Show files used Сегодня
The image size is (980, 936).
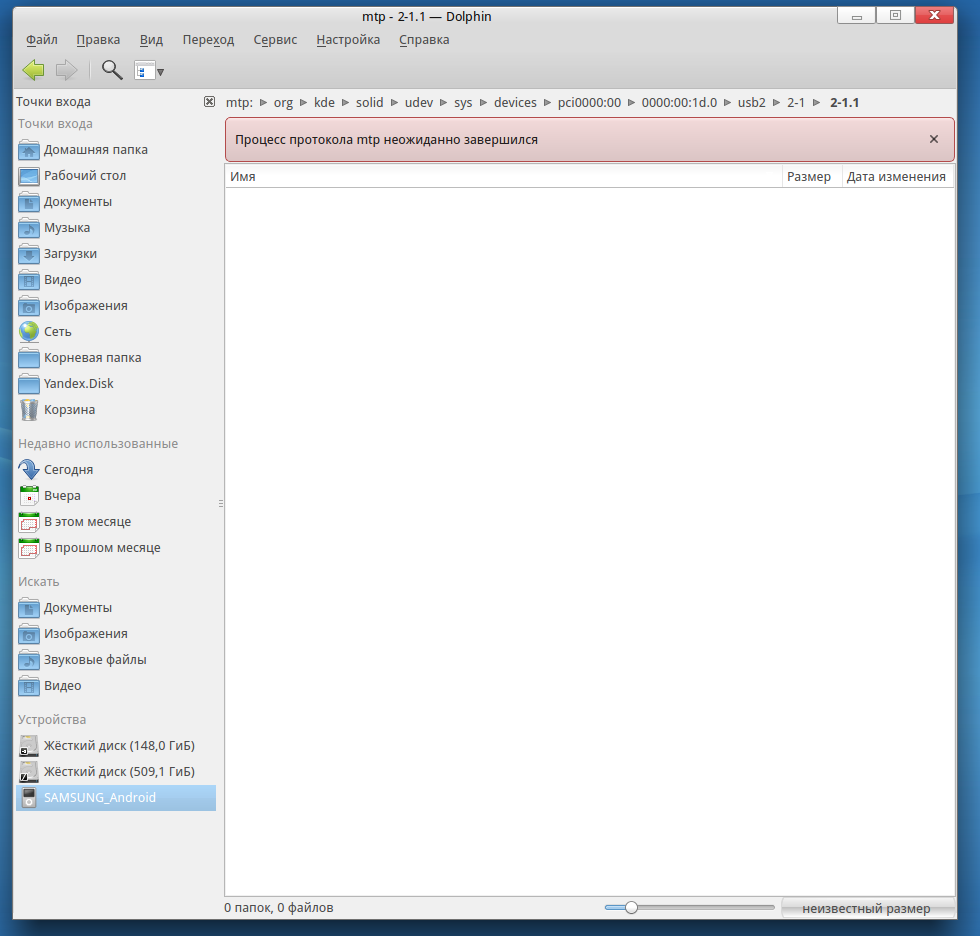click(116, 470)
